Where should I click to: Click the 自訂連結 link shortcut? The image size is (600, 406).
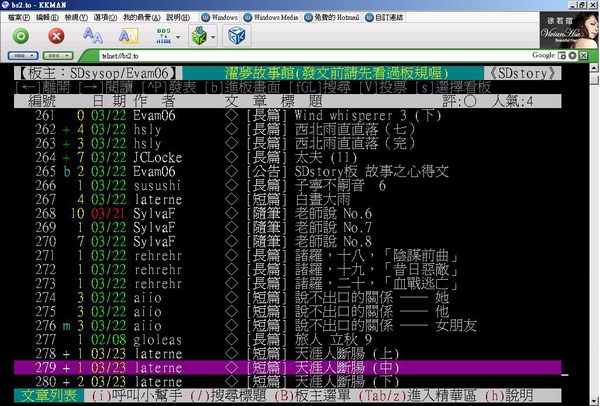pyautogui.click(x=385, y=18)
